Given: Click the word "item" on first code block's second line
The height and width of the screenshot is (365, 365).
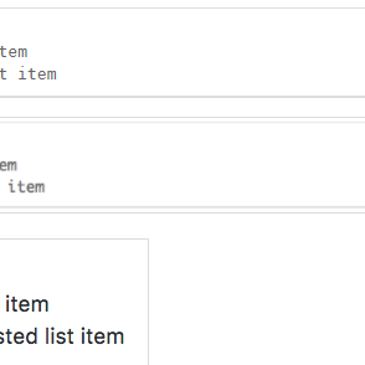Looking at the screenshot, I should click(x=37, y=74).
